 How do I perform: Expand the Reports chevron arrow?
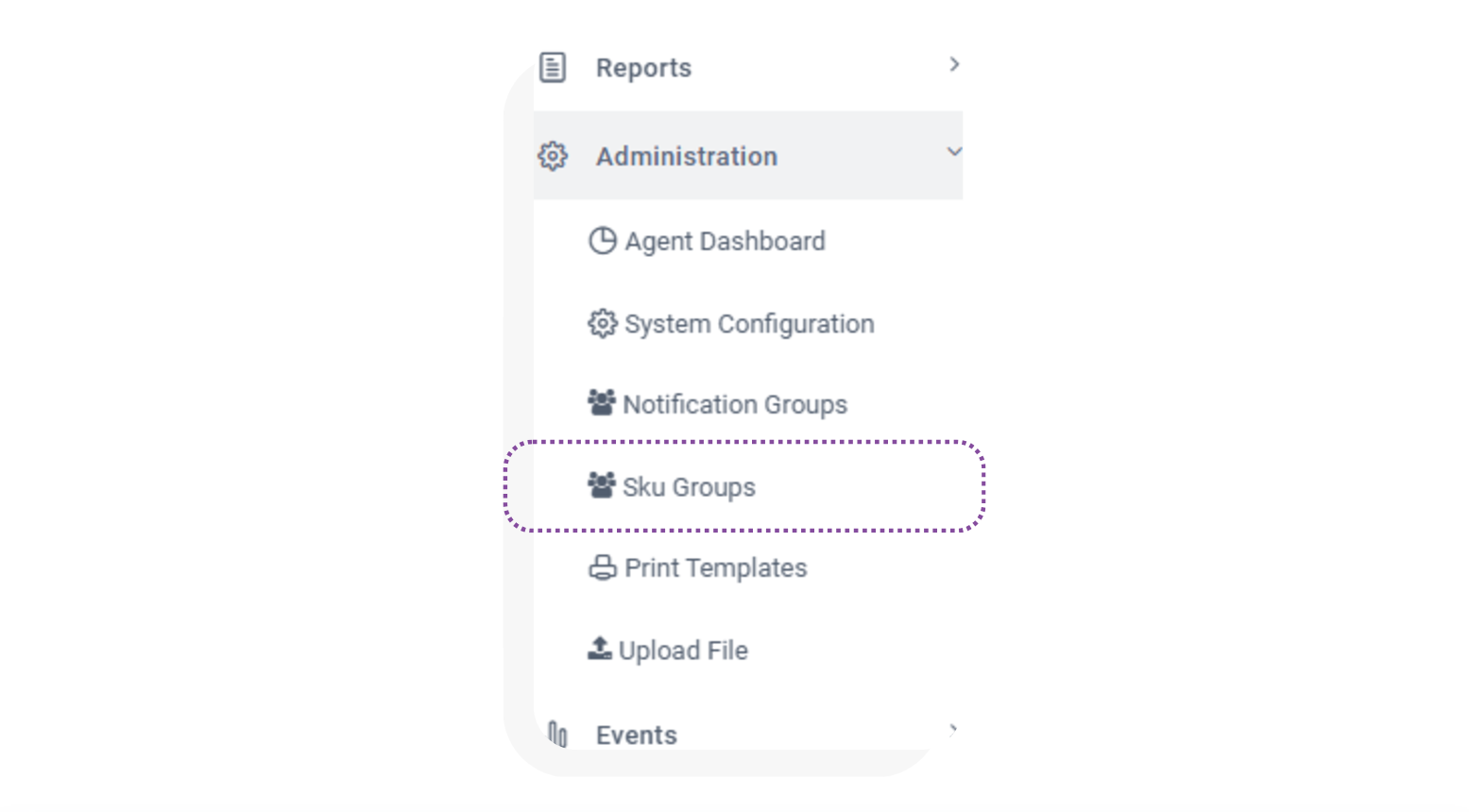[x=954, y=64]
